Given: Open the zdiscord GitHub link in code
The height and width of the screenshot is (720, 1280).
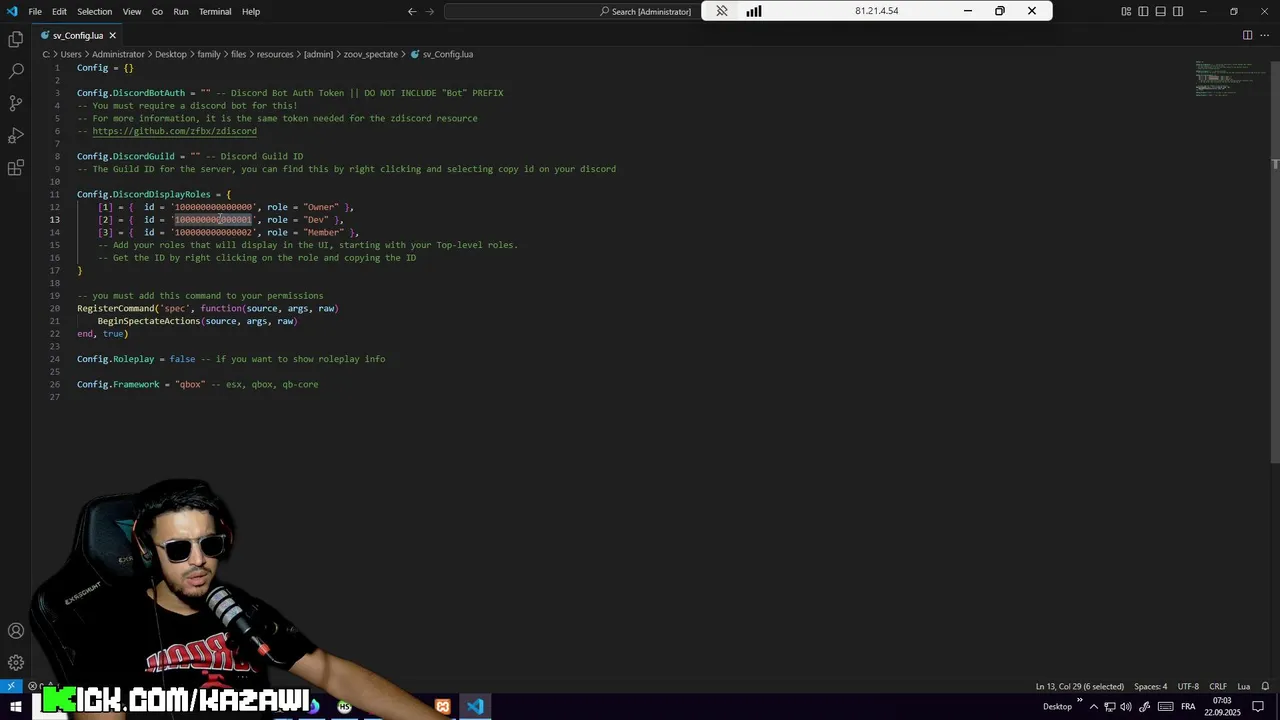Looking at the screenshot, I should [x=175, y=131].
